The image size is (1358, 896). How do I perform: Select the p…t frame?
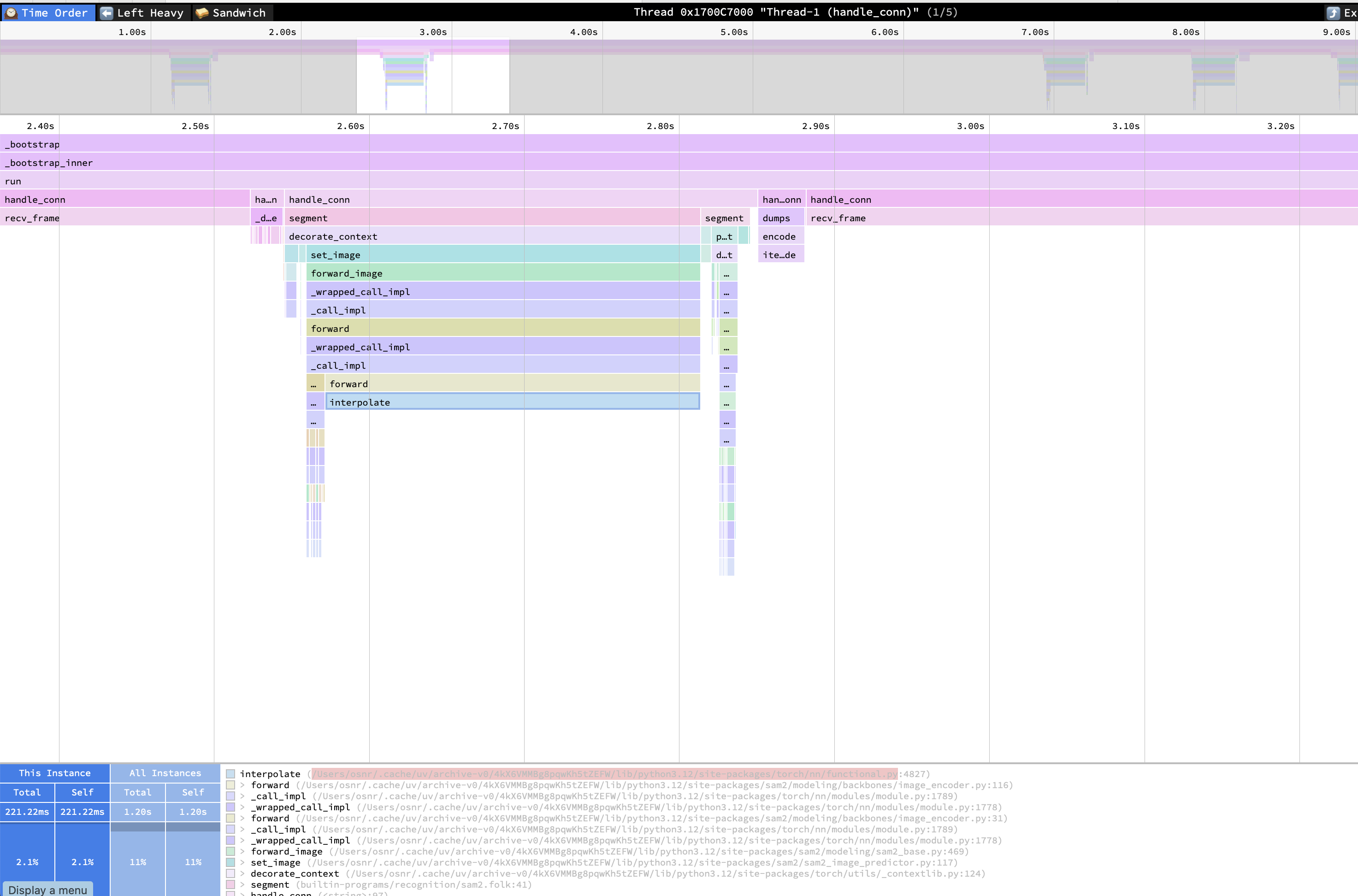pos(724,236)
